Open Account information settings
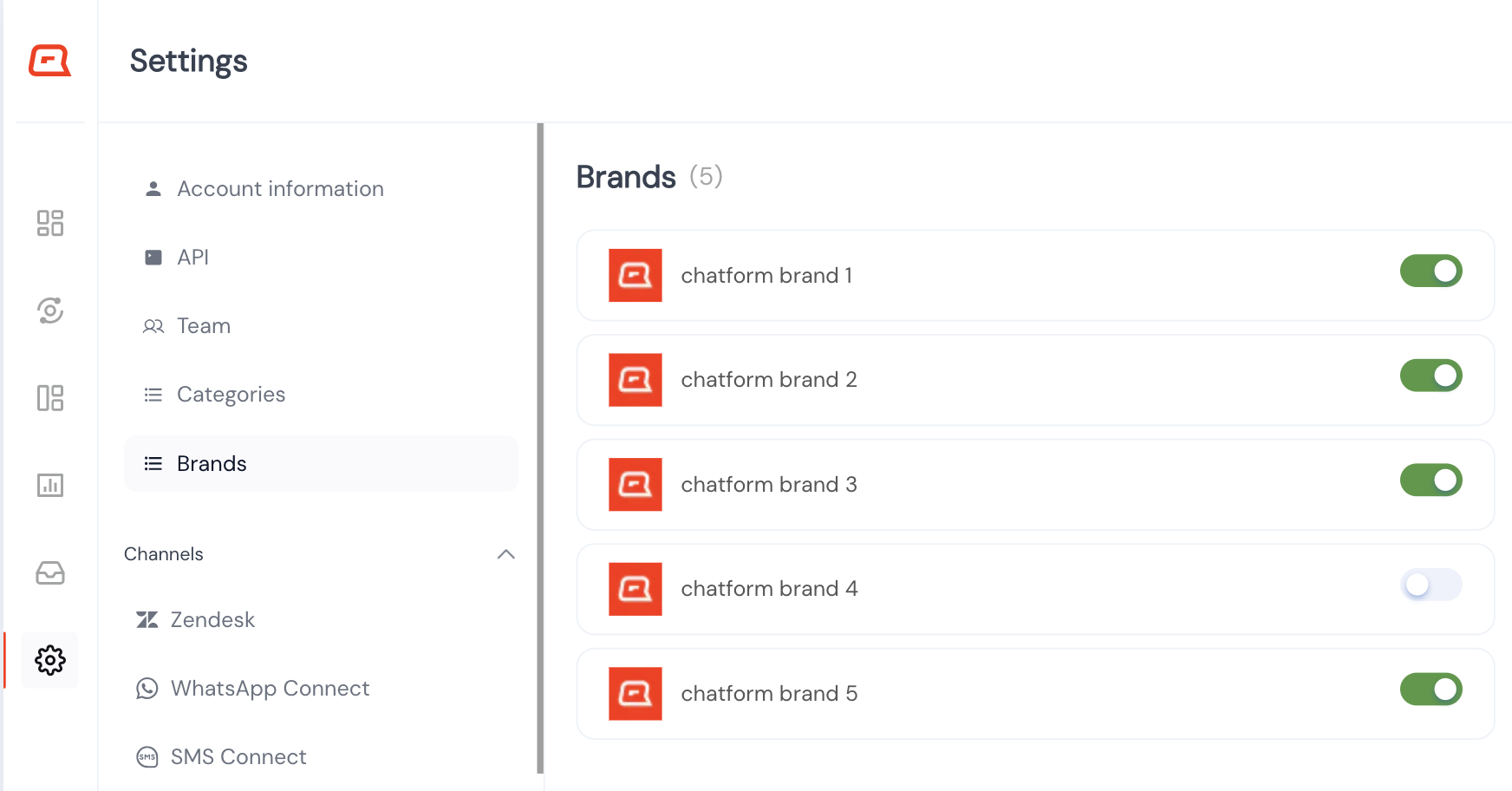 click(280, 188)
